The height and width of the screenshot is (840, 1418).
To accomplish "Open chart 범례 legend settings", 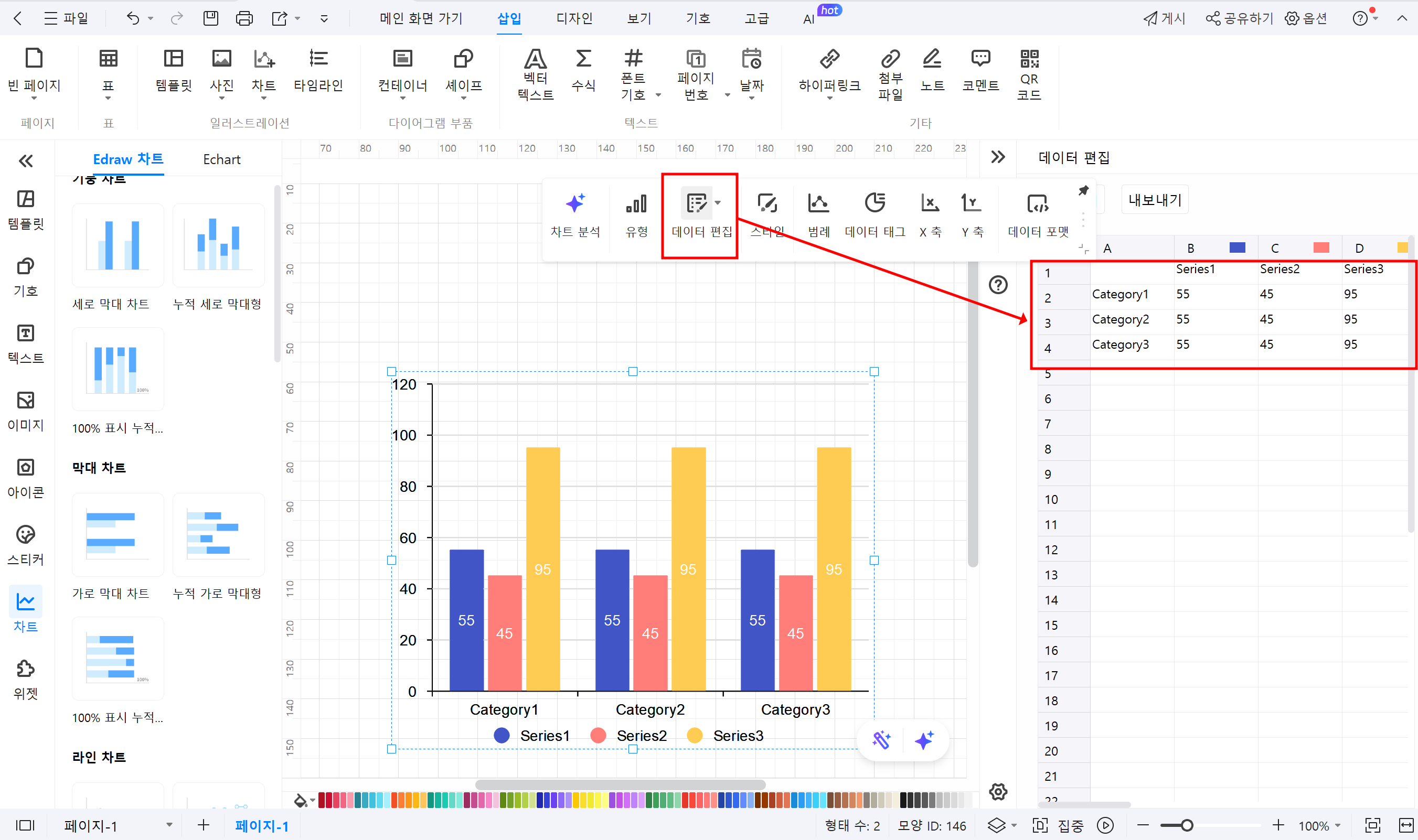I will [x=819, y=216].
